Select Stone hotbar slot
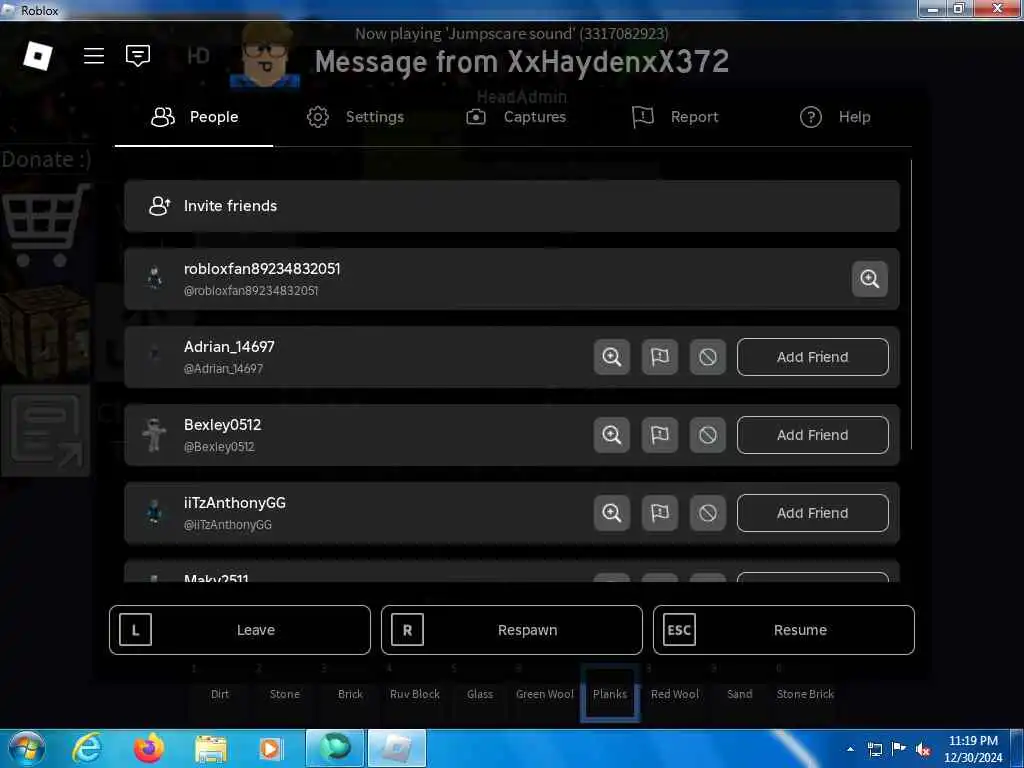1024x768 pixels. pyautogui.click(x=285, y=694)
